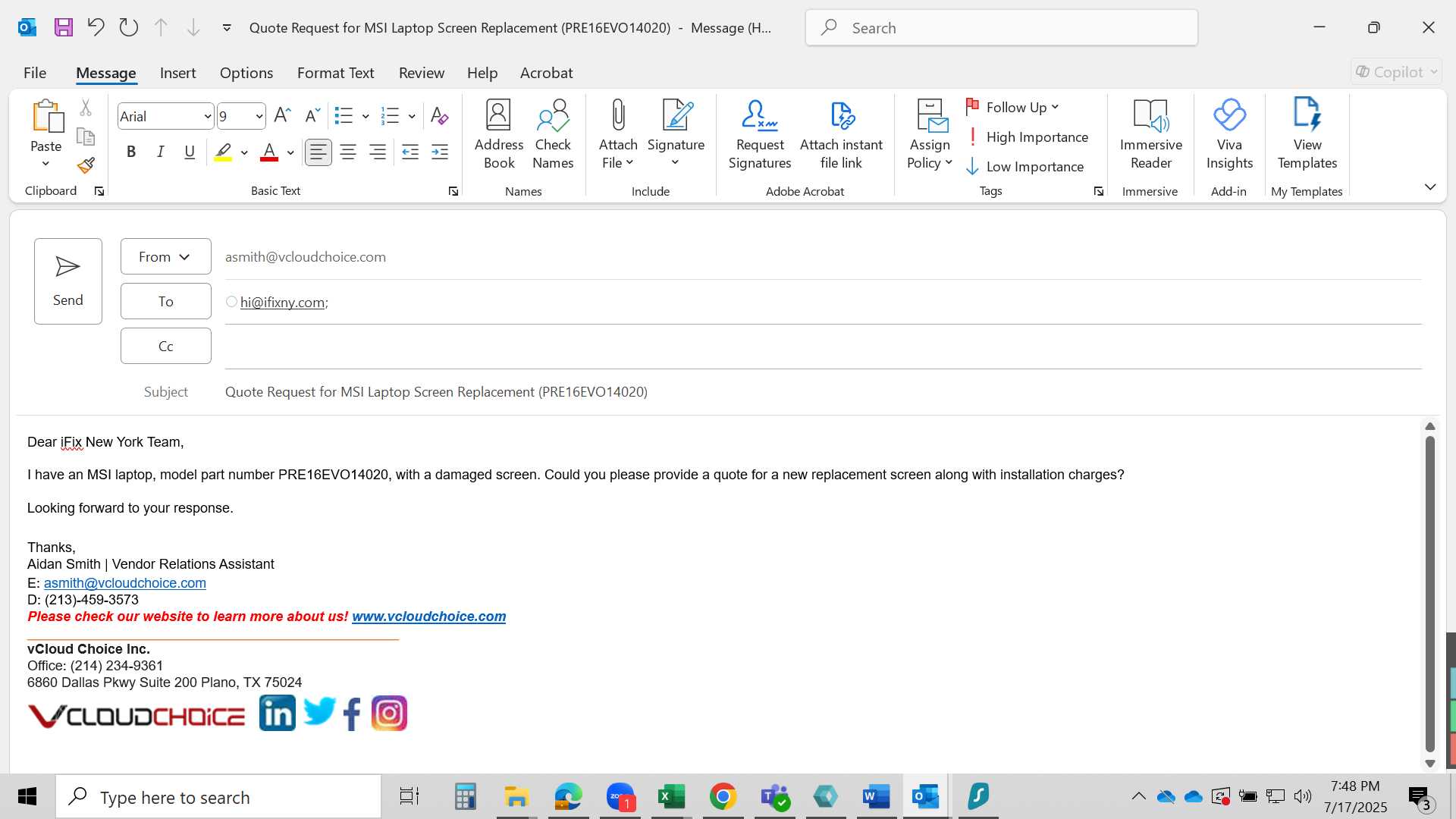Open the Address Book
Image resolution: width=1456 pixels, height=819 pixels.
click(499, 135)
